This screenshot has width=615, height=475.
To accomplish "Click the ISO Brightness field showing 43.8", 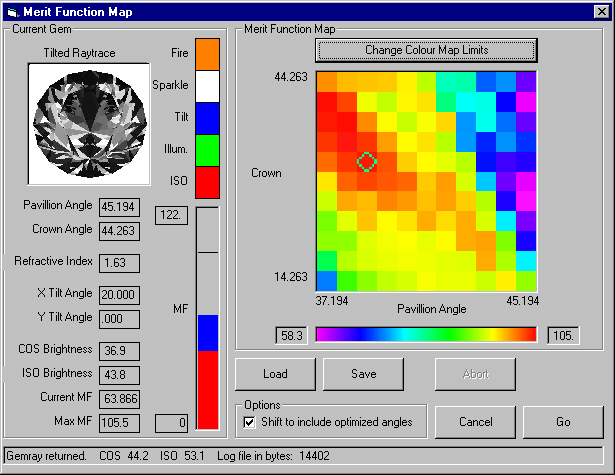I will 119,375.
